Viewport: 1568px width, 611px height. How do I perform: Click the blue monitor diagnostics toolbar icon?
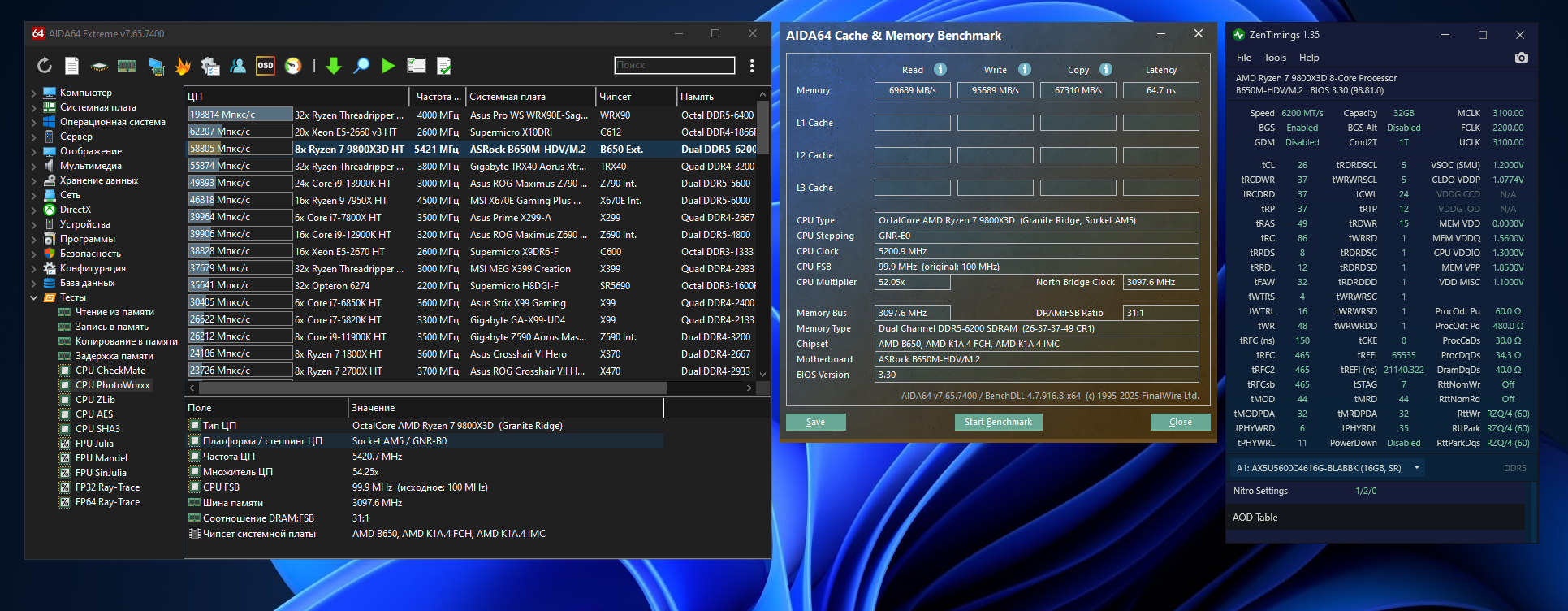click(156, 67)
